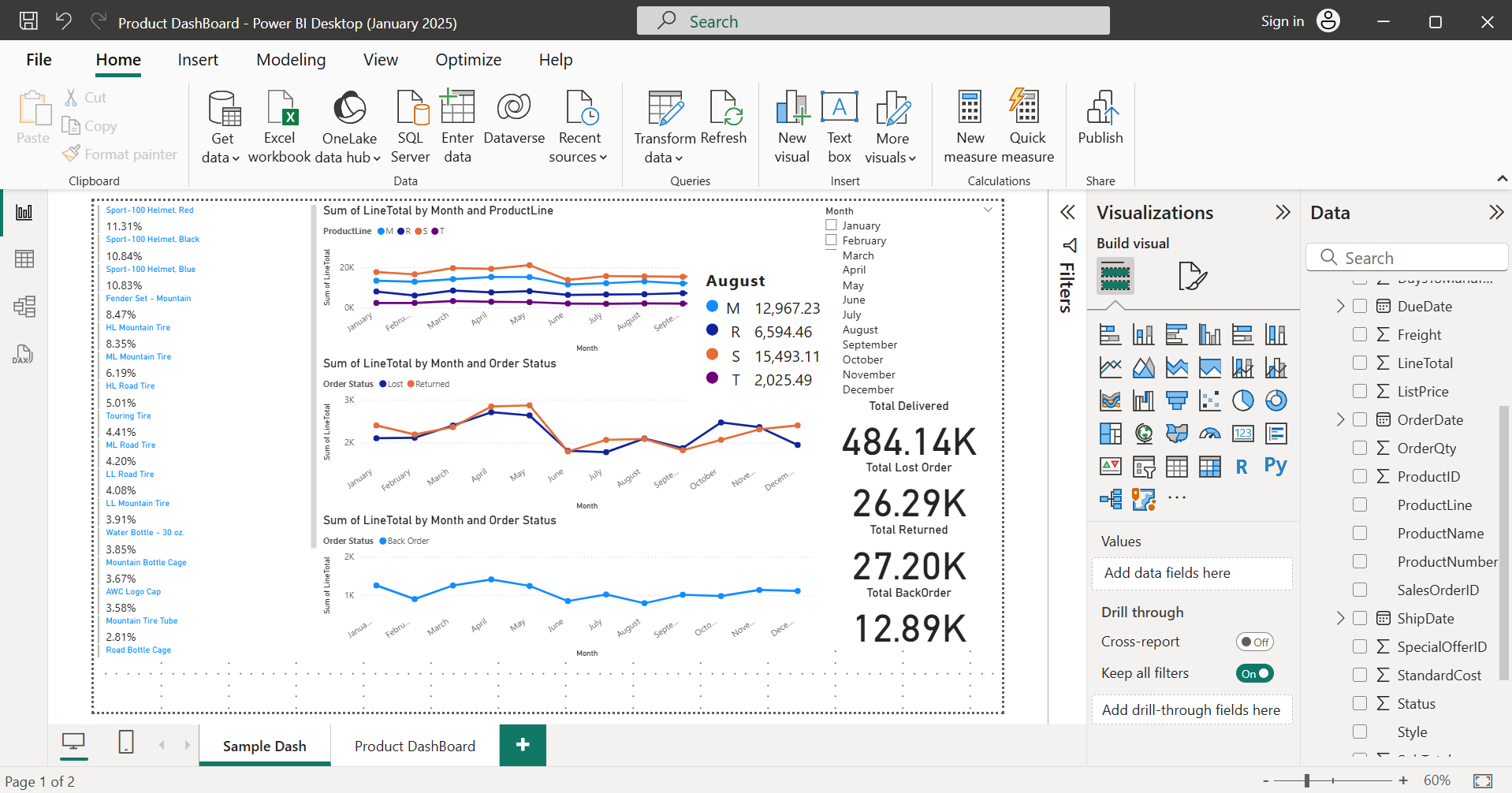Refresh the data model

724,118
